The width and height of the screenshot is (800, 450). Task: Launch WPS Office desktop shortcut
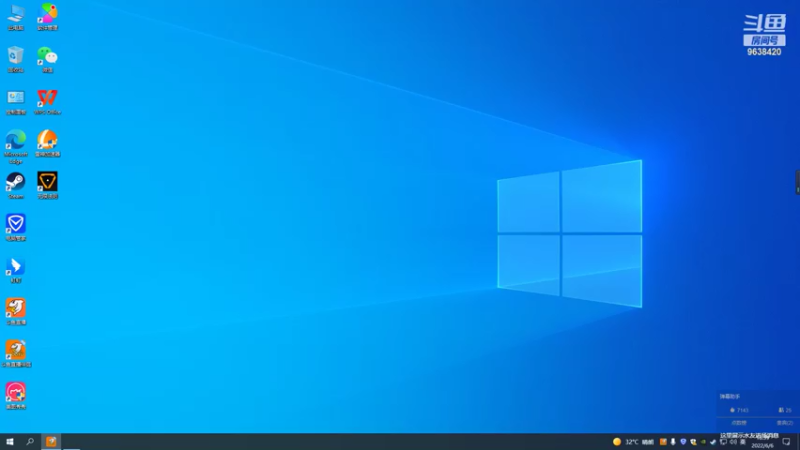pyautogui.click(x=47, y=102)
